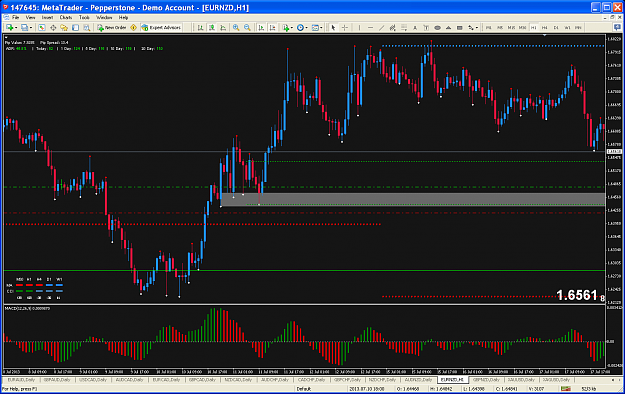The width and height of the screenshot is (625, 394).
Task: Switch to the USDCAD,Daily chart tab
Action: click(x=93, y=380)
